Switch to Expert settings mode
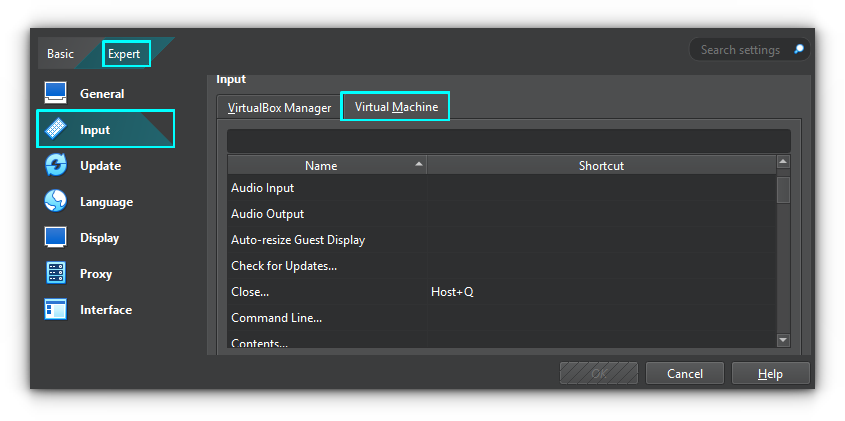The width and height of the screenshot is (845, 421). 125,54
